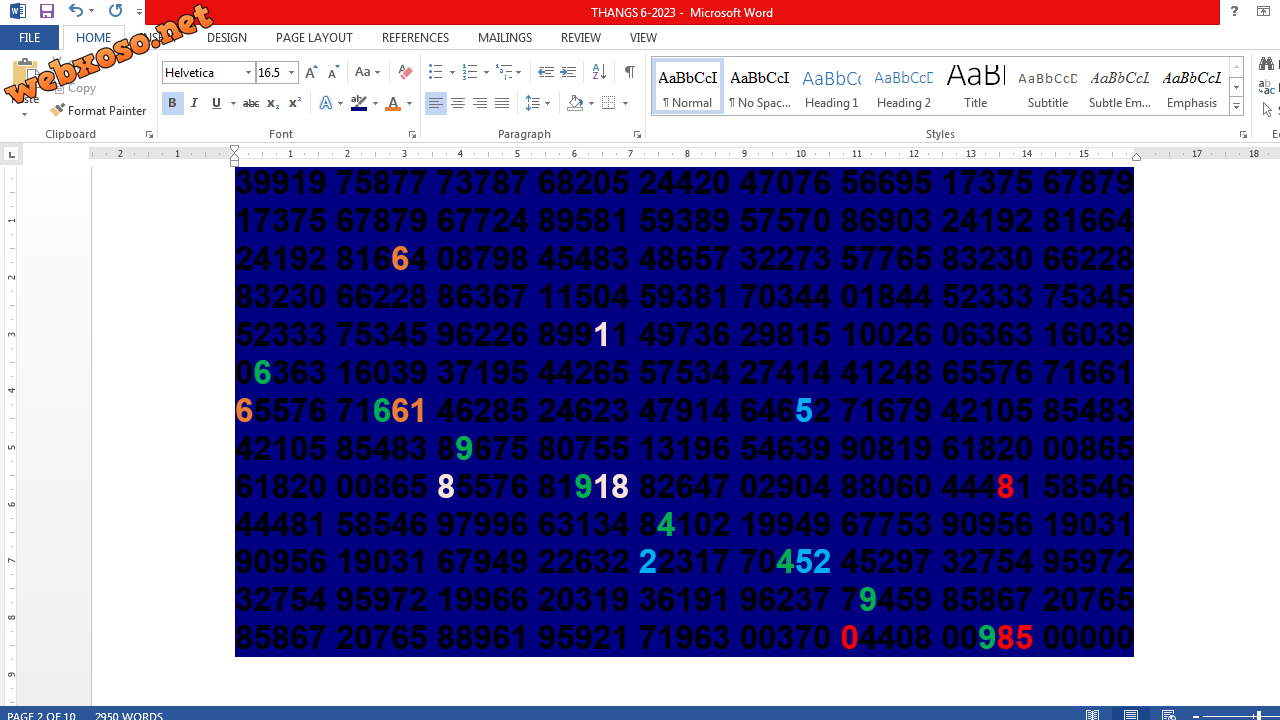Switch to the HOME tab
1280x720 pixels.
(94, 38)
